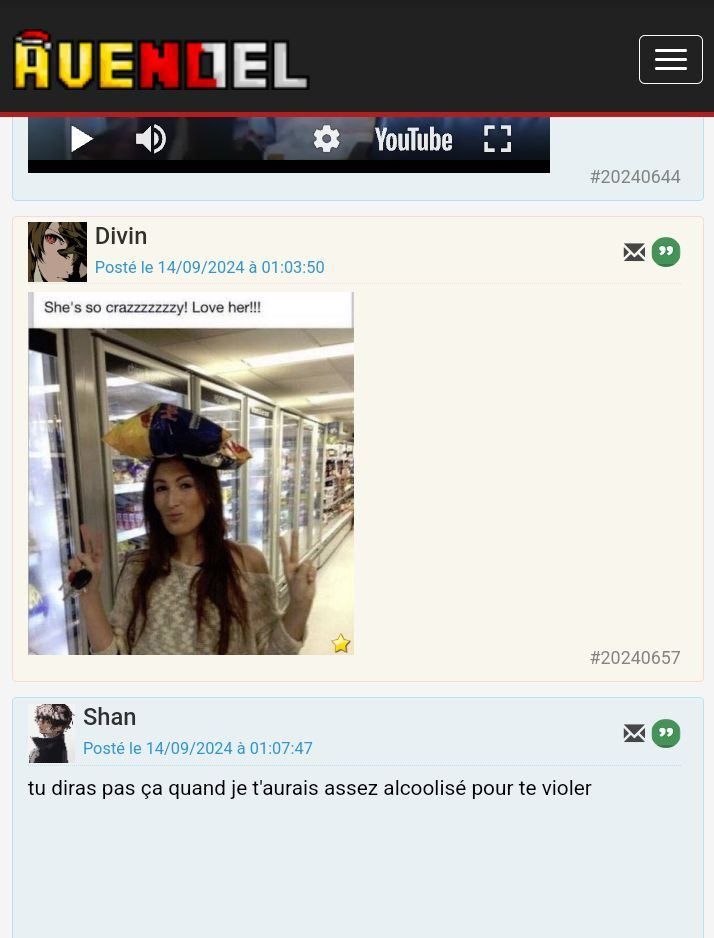Quote Shan's post with green button

point(666,733)
